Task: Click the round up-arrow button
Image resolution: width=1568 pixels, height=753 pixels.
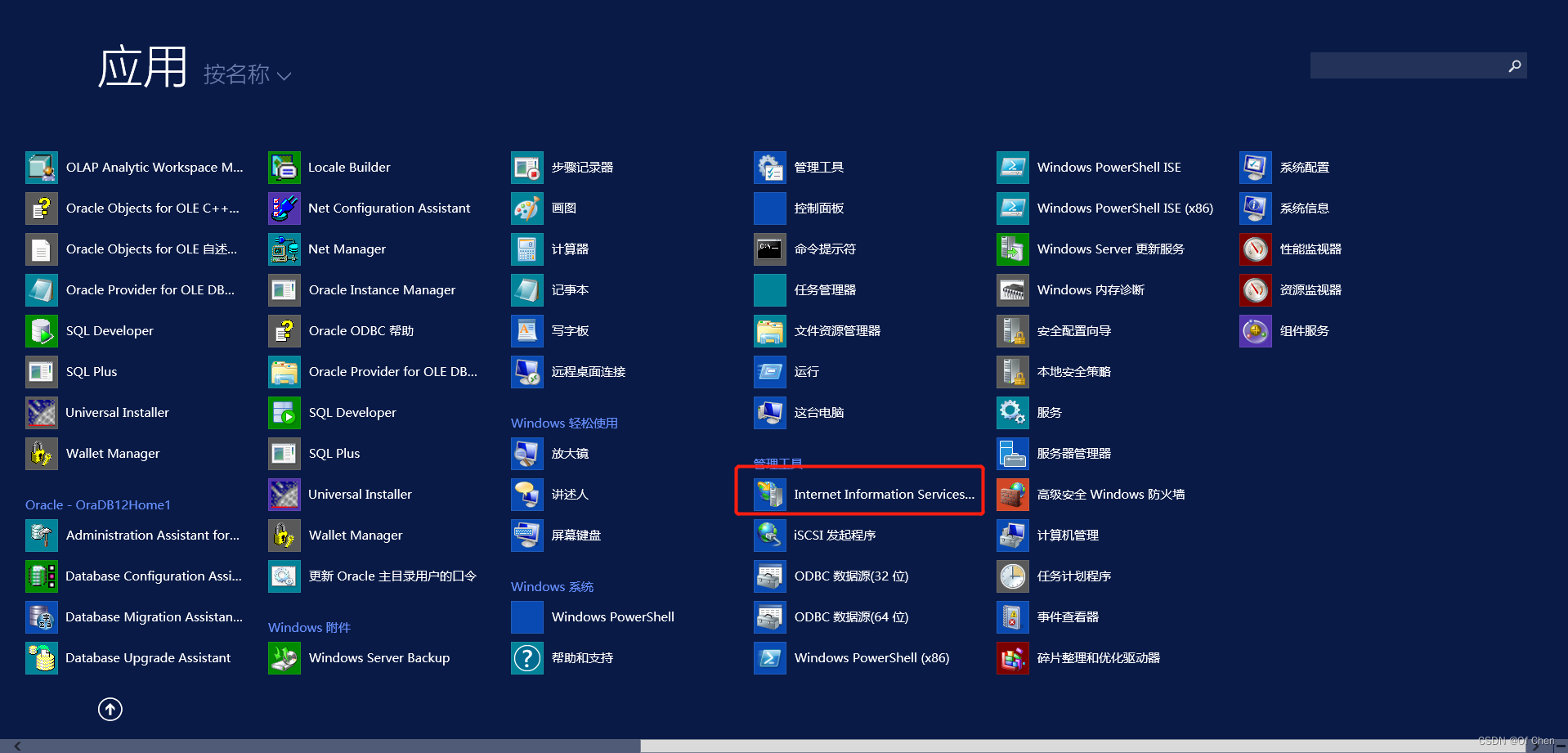Action: coord(110,709)
